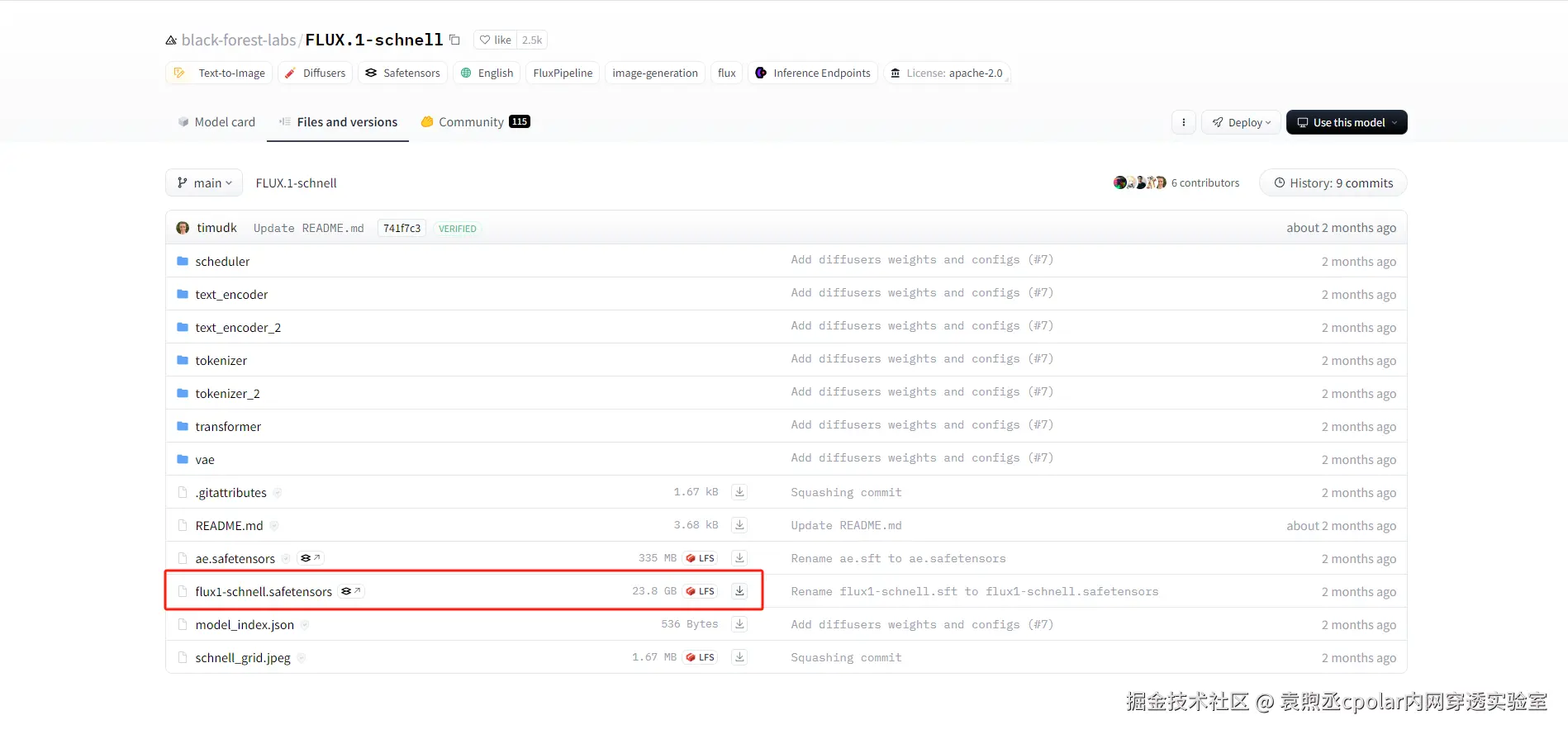The height and width of the screenshot is (734, 1568).
Task: Download flux1-schnell.safetensors using its download icon
Action: pos(739,591)
